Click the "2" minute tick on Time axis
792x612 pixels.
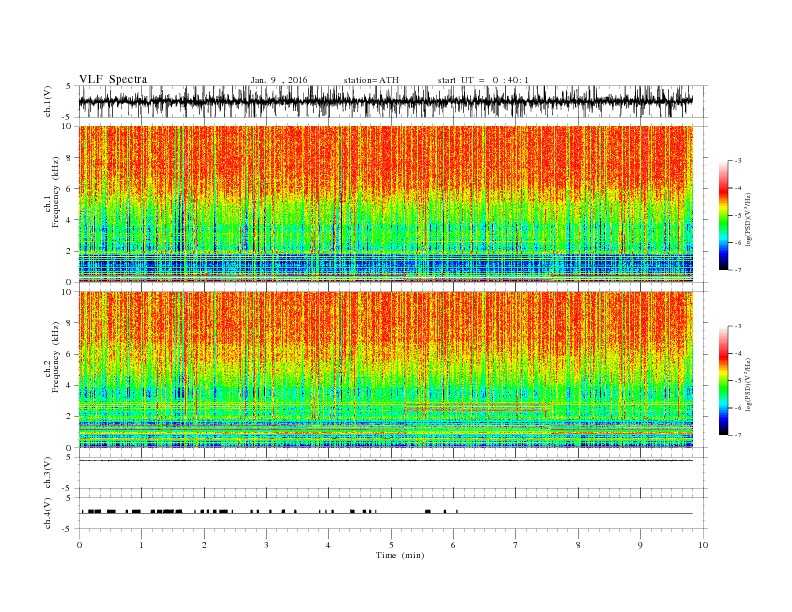(x=204, y=545)
